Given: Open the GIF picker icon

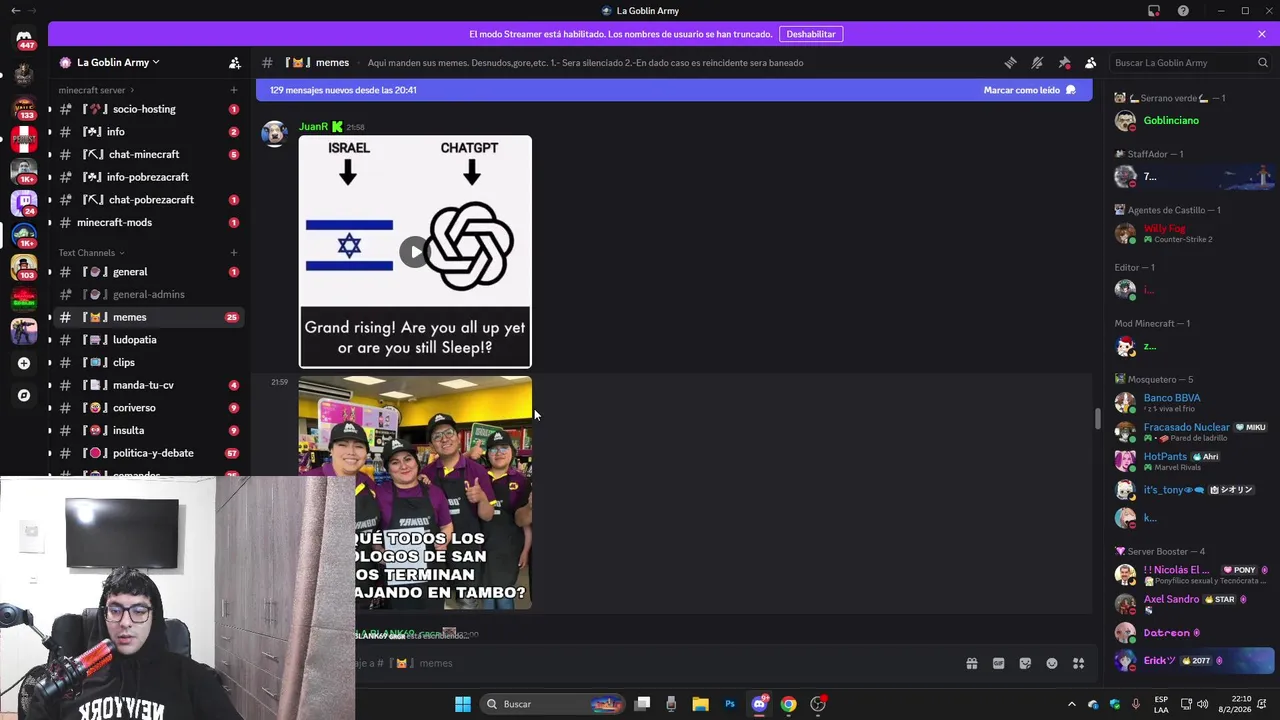Looking at the screenshot, I should coord(998,663).
